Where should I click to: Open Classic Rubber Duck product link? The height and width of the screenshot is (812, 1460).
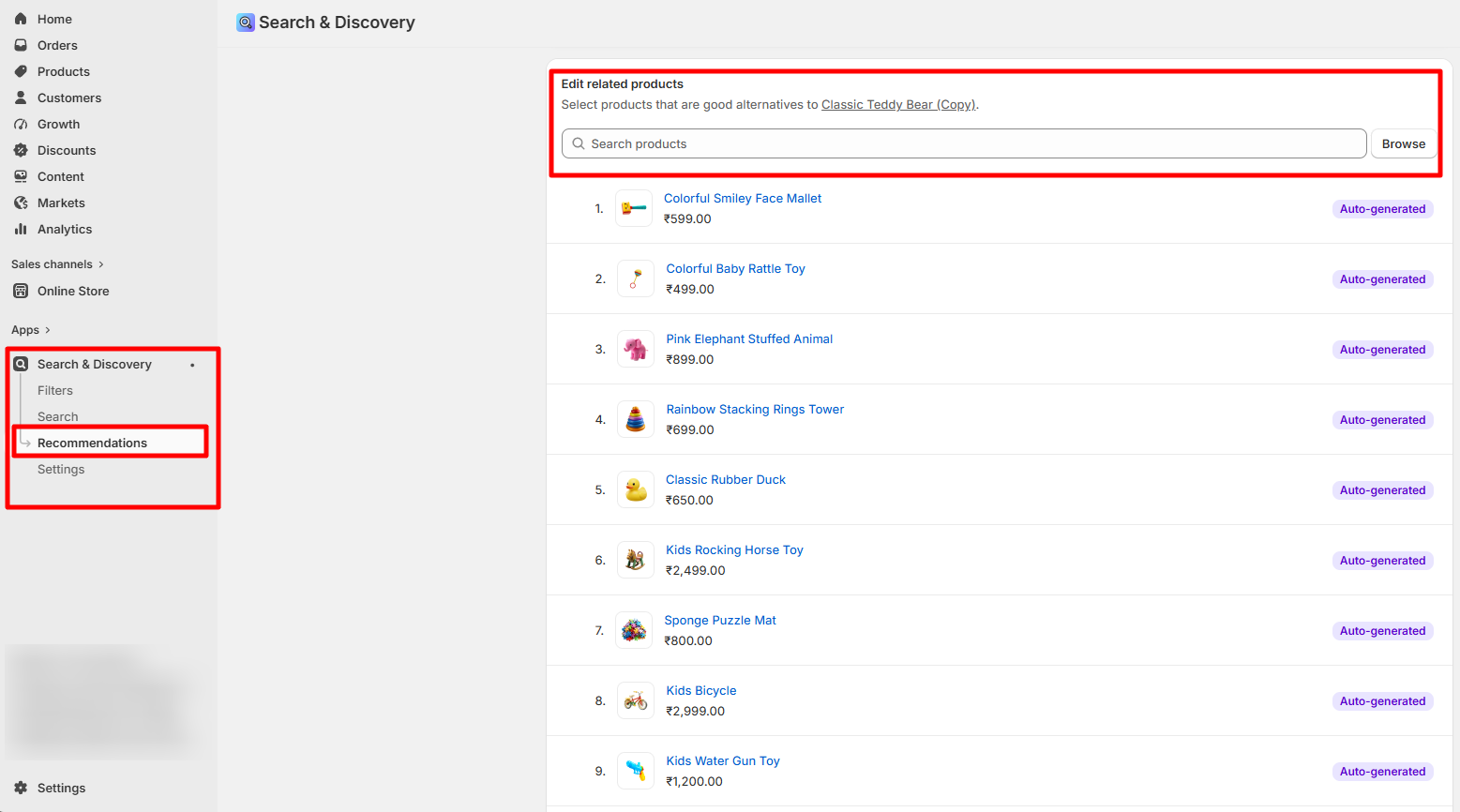click(726, 479)
